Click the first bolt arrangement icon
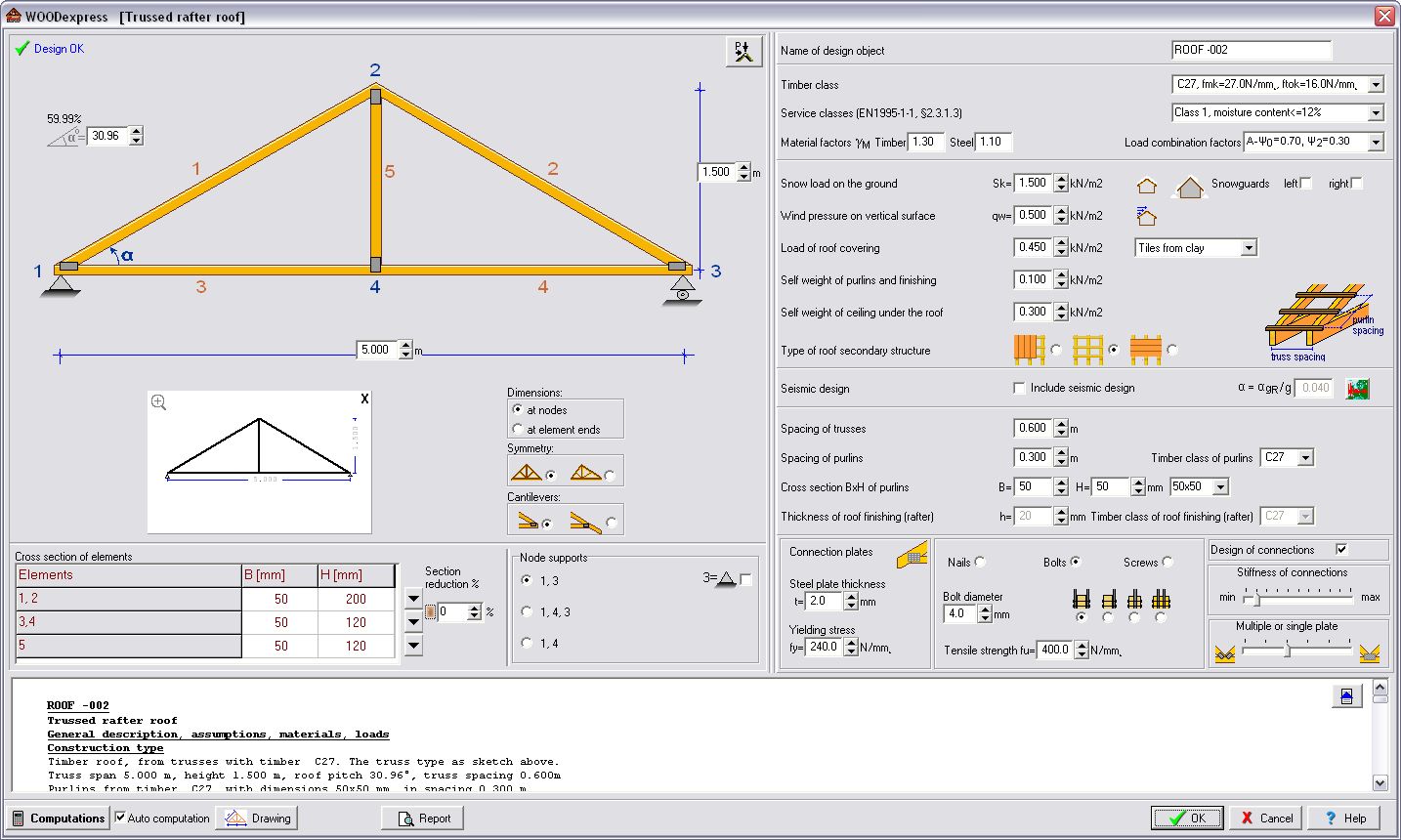The width and height of the screenshot is (1401, 840). click(x=1081, y=599)
